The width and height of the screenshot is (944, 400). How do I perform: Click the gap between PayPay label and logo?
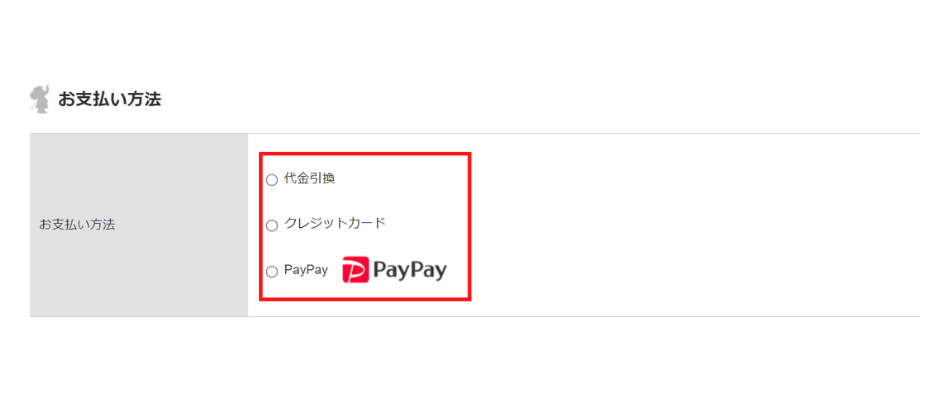335,270
